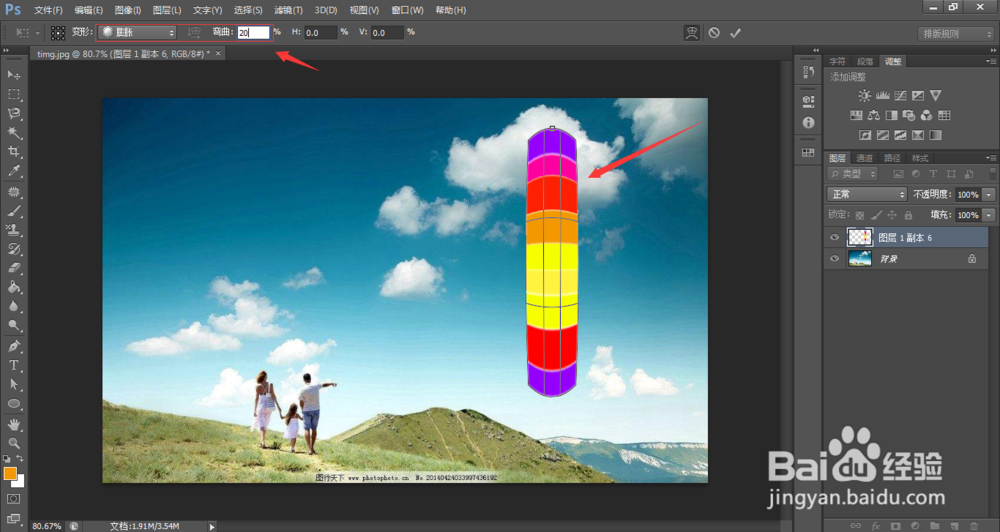
Task: Open the 图像(I) menu
Action: pos(128,10)
